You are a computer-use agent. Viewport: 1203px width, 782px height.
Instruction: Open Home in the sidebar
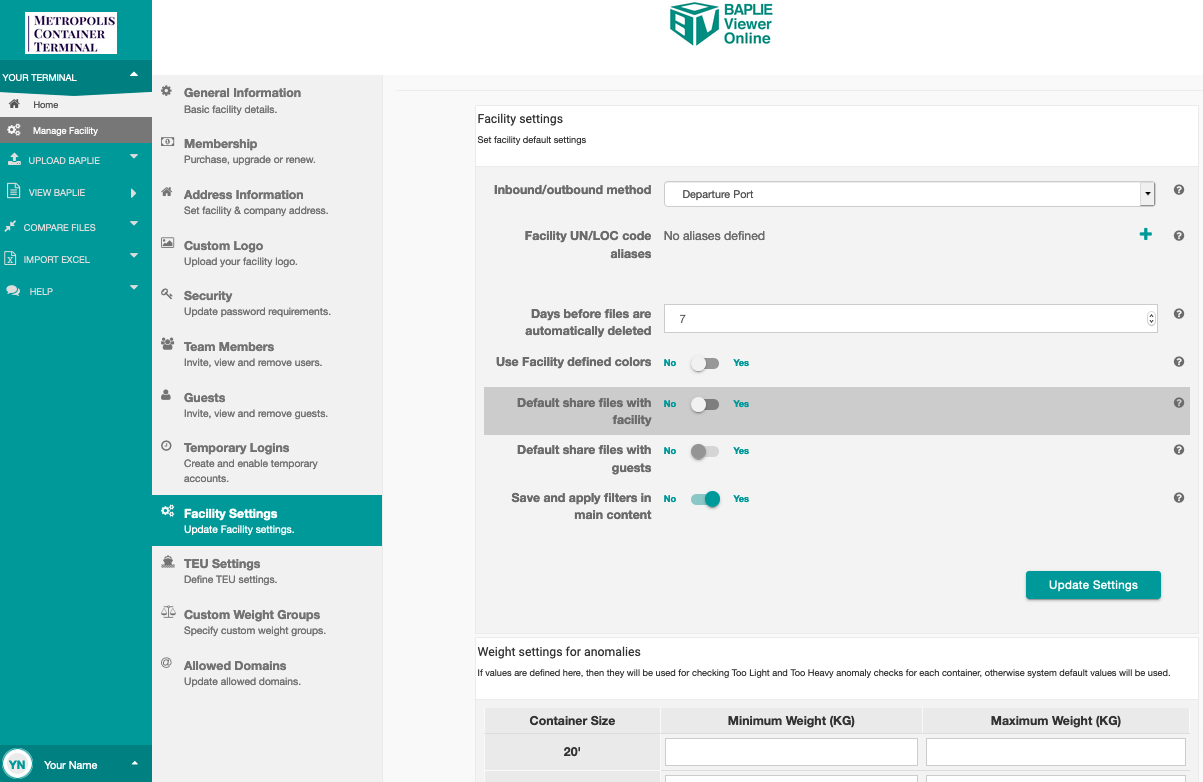(x=46, y=105)
